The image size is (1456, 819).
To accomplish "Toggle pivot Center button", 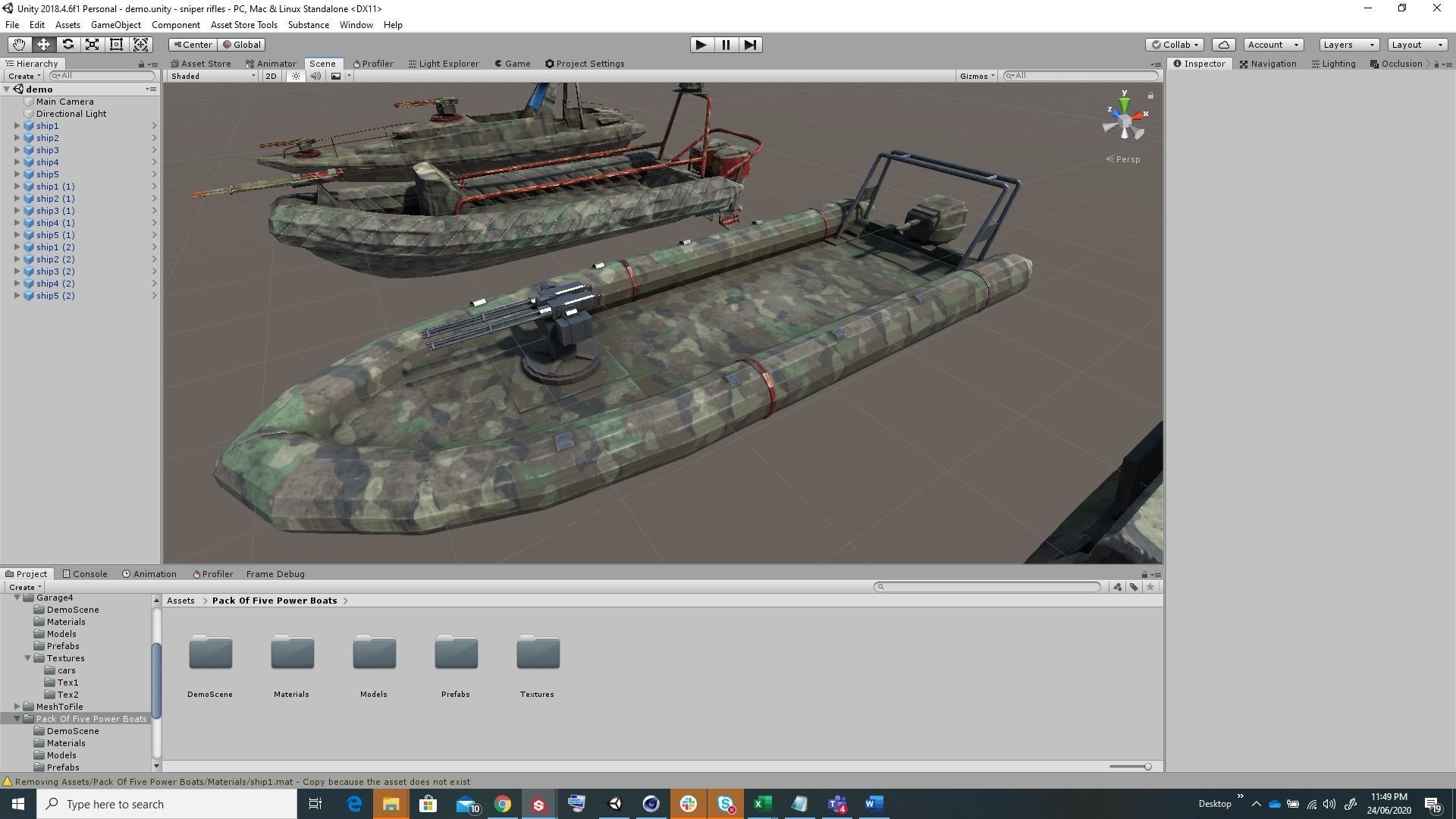I will point(193,45).
